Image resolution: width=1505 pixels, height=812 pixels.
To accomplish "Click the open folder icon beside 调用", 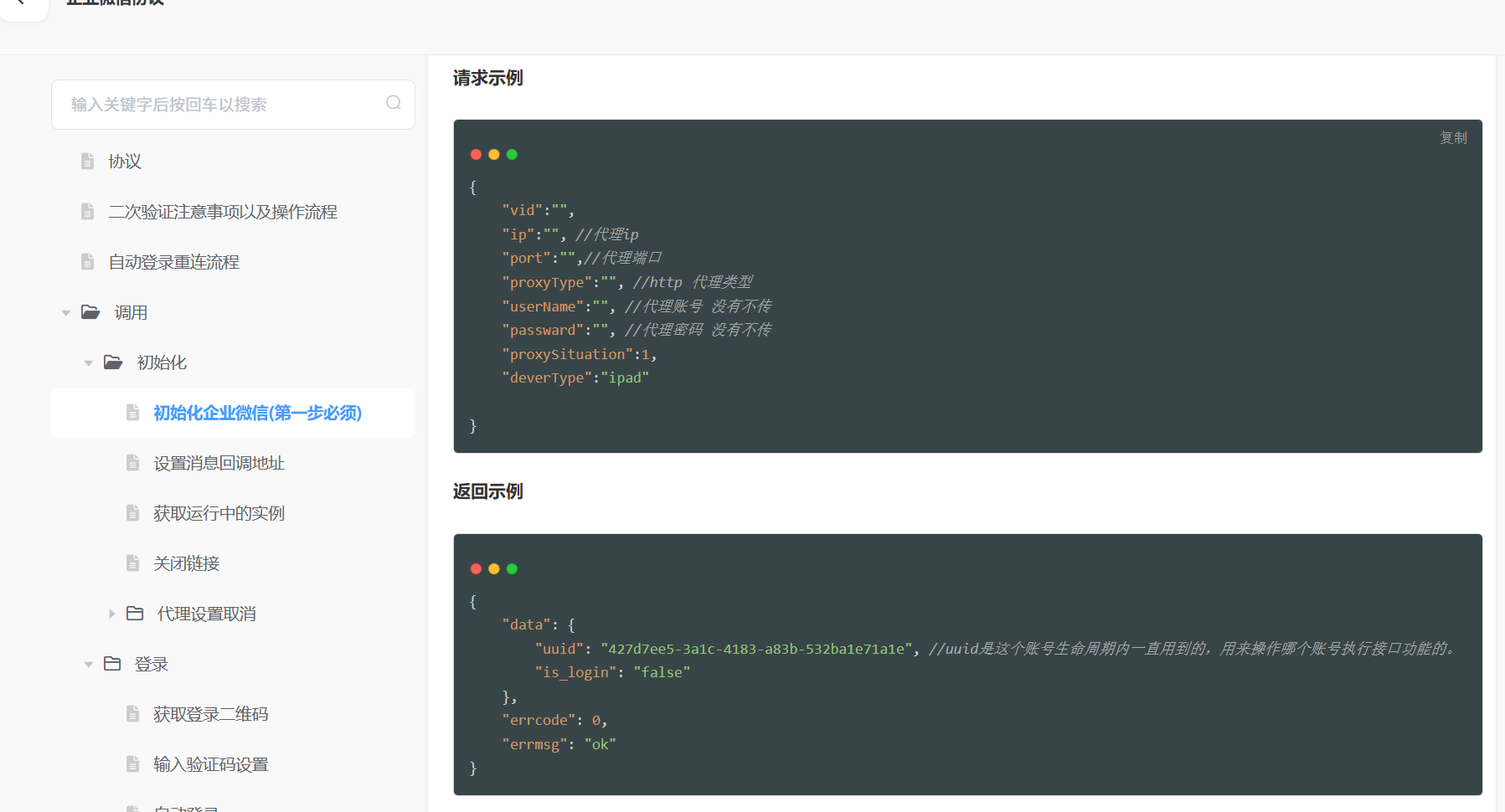I will tap(90, 312).
